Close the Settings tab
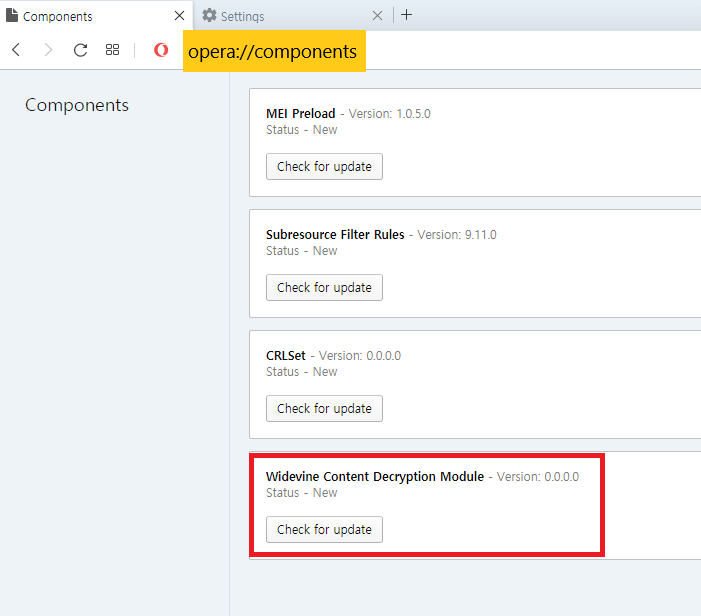The width and height of the screenshot is (701, 616). 377,16
